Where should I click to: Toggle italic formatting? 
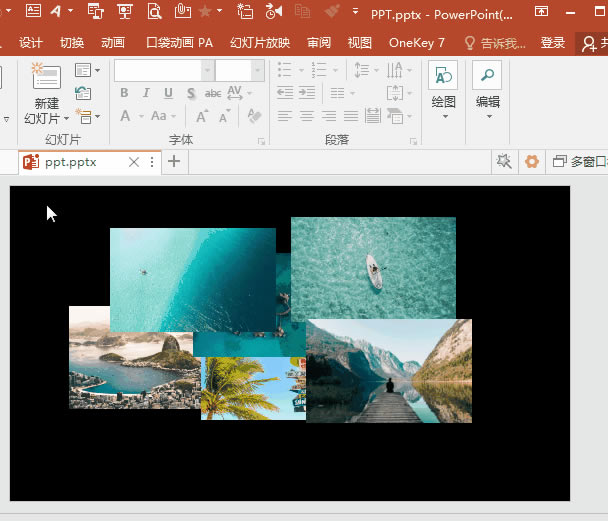pyautogui.click(x=145, y=93)
